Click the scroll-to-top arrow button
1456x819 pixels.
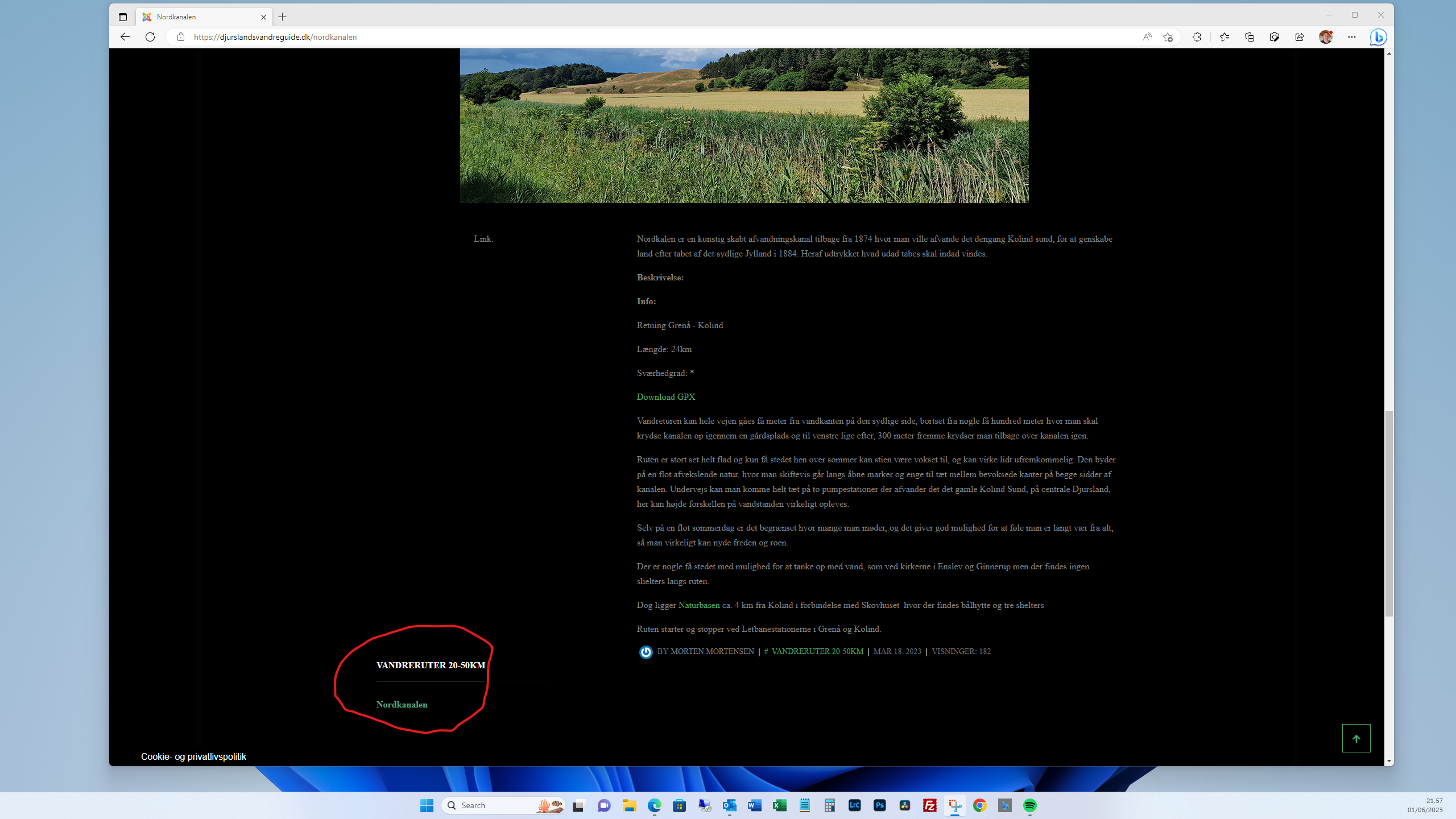[x=1356, y=738]
